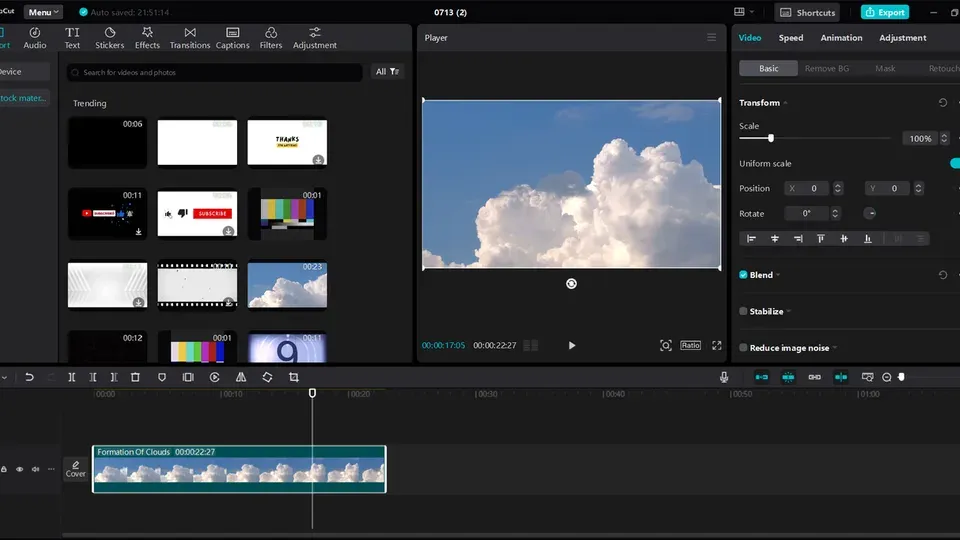Click the Undo arrow in timeline toolbar
The width and height of the screenshot is (960, 540).
(x=29, y=377)
